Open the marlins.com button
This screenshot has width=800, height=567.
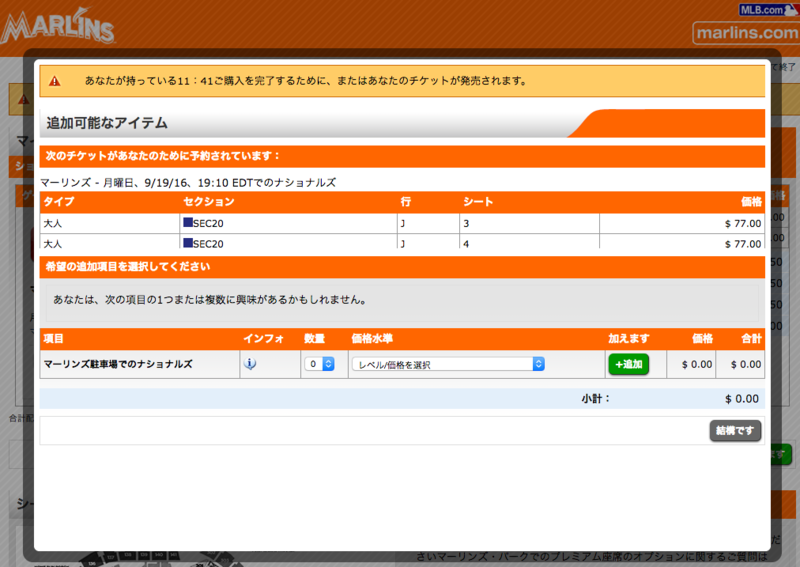click(x=747, y=33)
